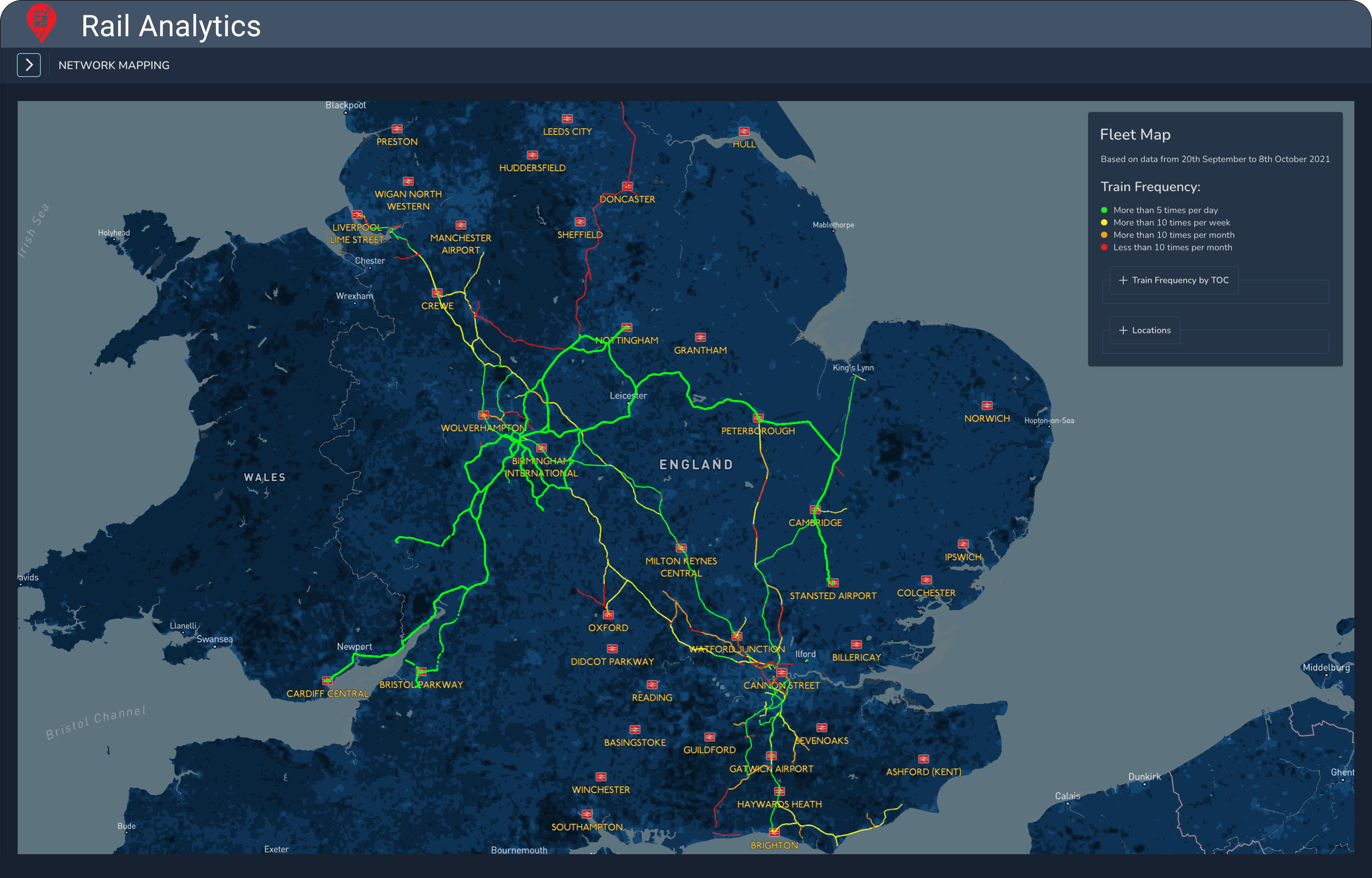
Task: Click the Fleet Map panel title
Action: (x=1135, y=134)
